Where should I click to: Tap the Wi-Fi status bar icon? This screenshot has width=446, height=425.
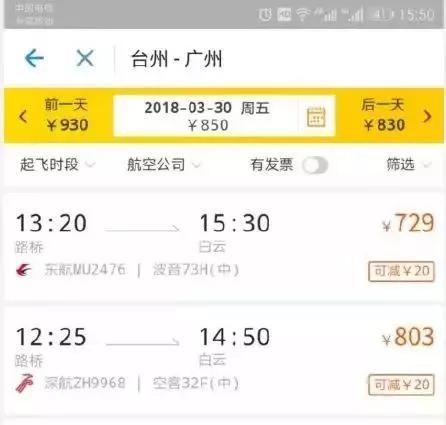point(303,14)
